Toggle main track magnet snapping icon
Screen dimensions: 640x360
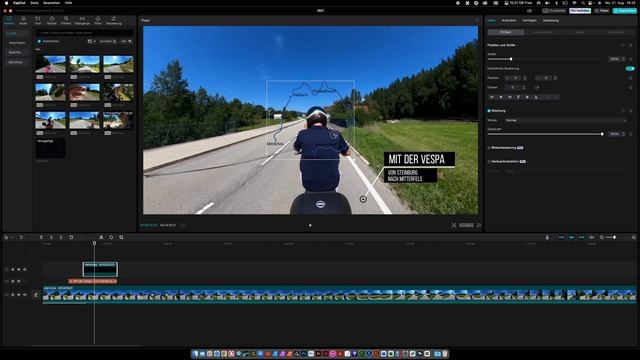[561, 237]
